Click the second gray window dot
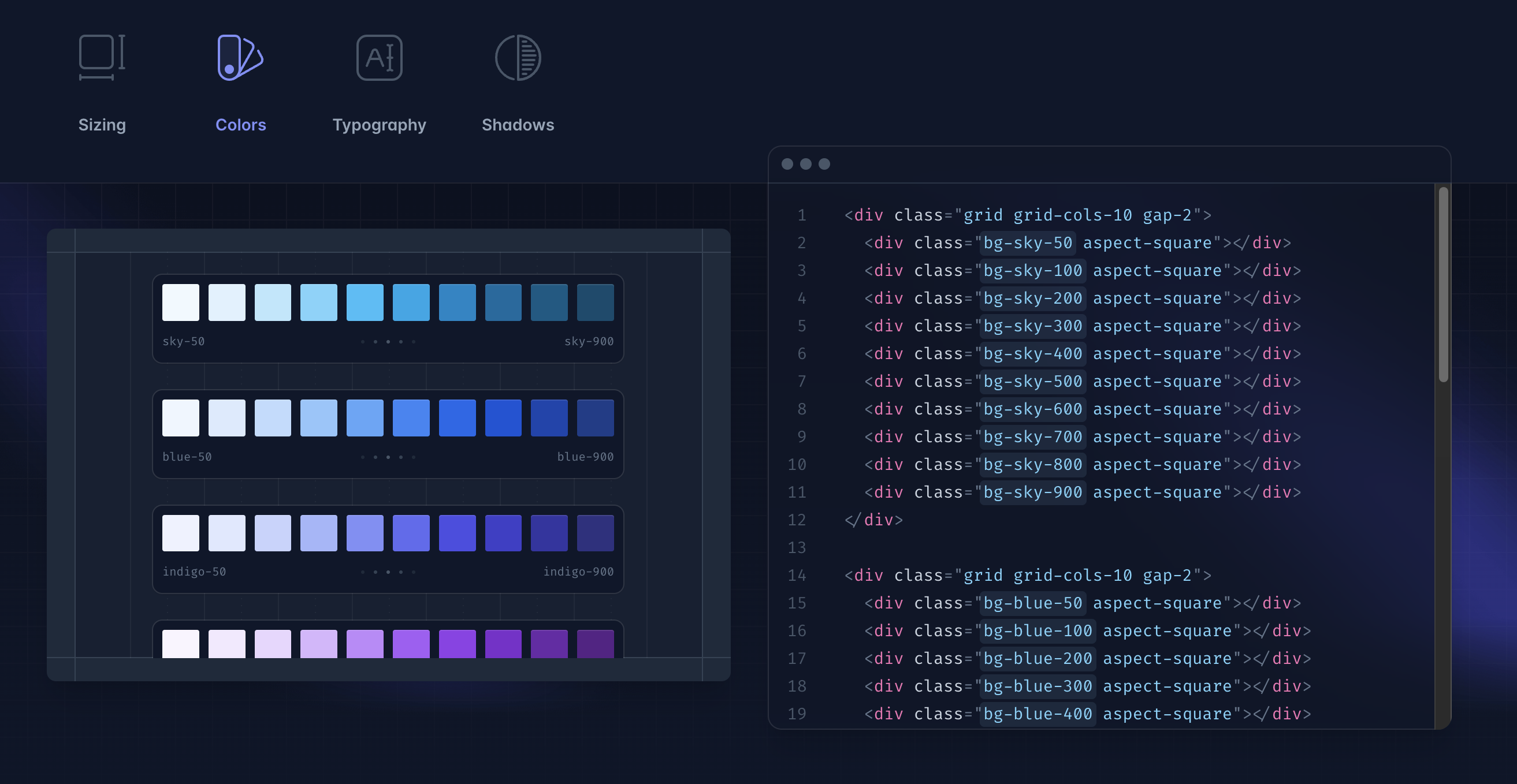1517x784 pixels. pyautogui.click(x=806, y=163)
